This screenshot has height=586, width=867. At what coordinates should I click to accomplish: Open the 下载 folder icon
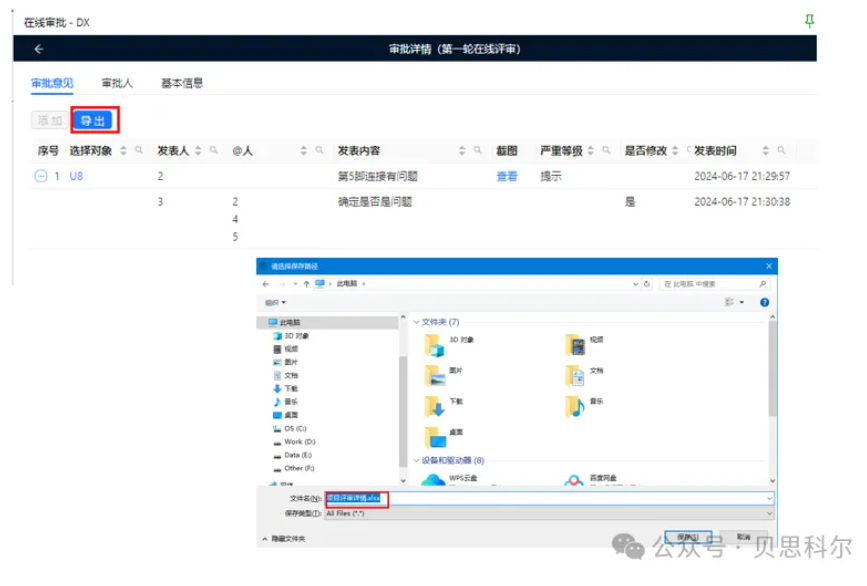(x=435, y=405)
